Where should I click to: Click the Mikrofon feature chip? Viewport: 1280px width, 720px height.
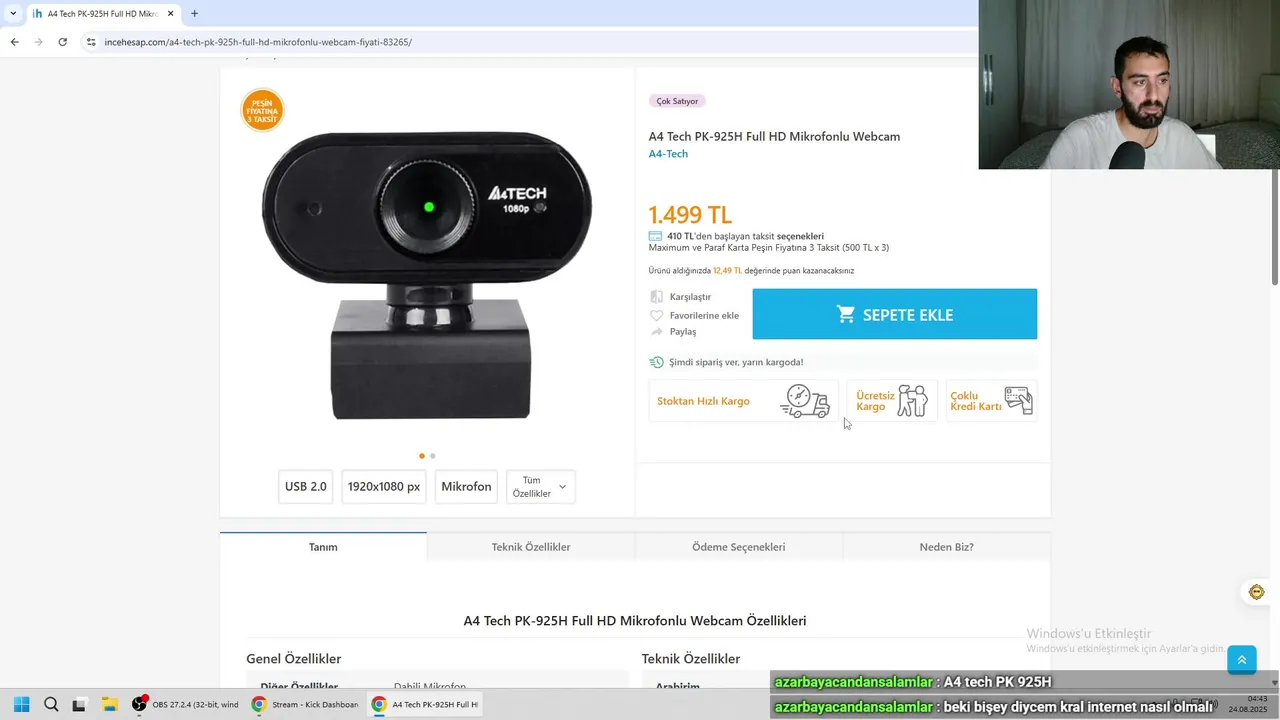(x=466, y=487)
